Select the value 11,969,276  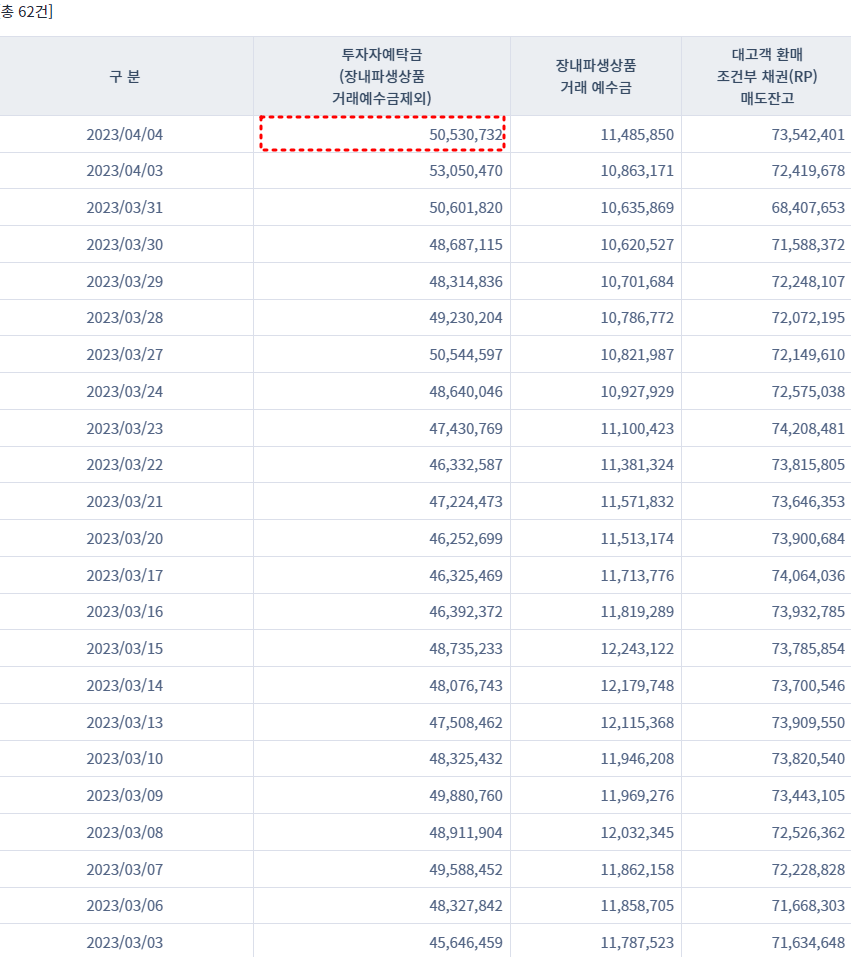[x=637, y=796]
